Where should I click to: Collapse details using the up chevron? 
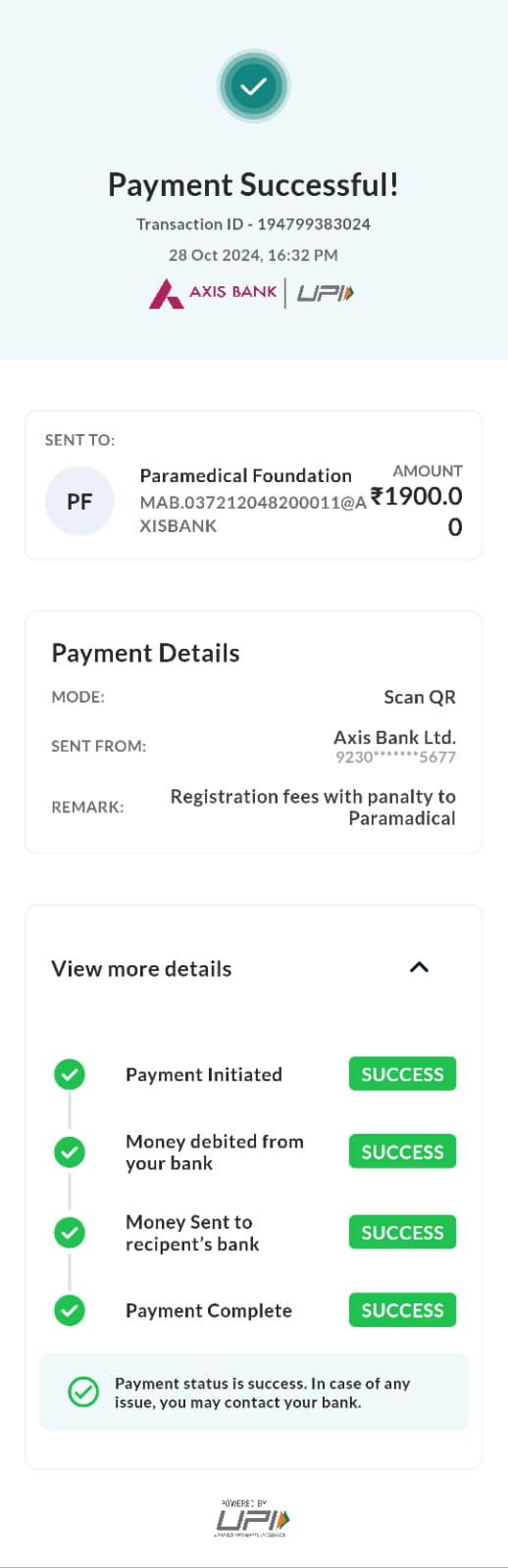[x=419, y=967]
